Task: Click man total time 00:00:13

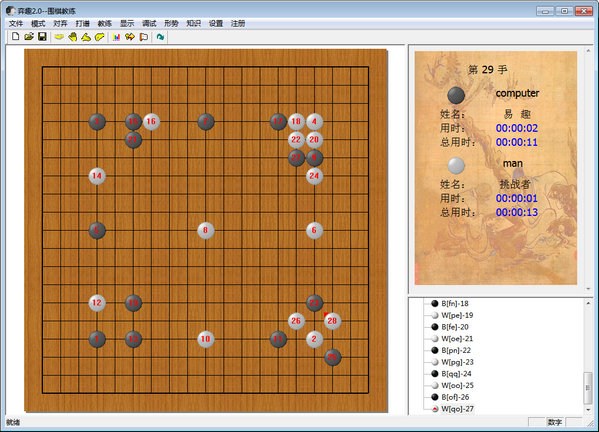Action: coord(517,212)
